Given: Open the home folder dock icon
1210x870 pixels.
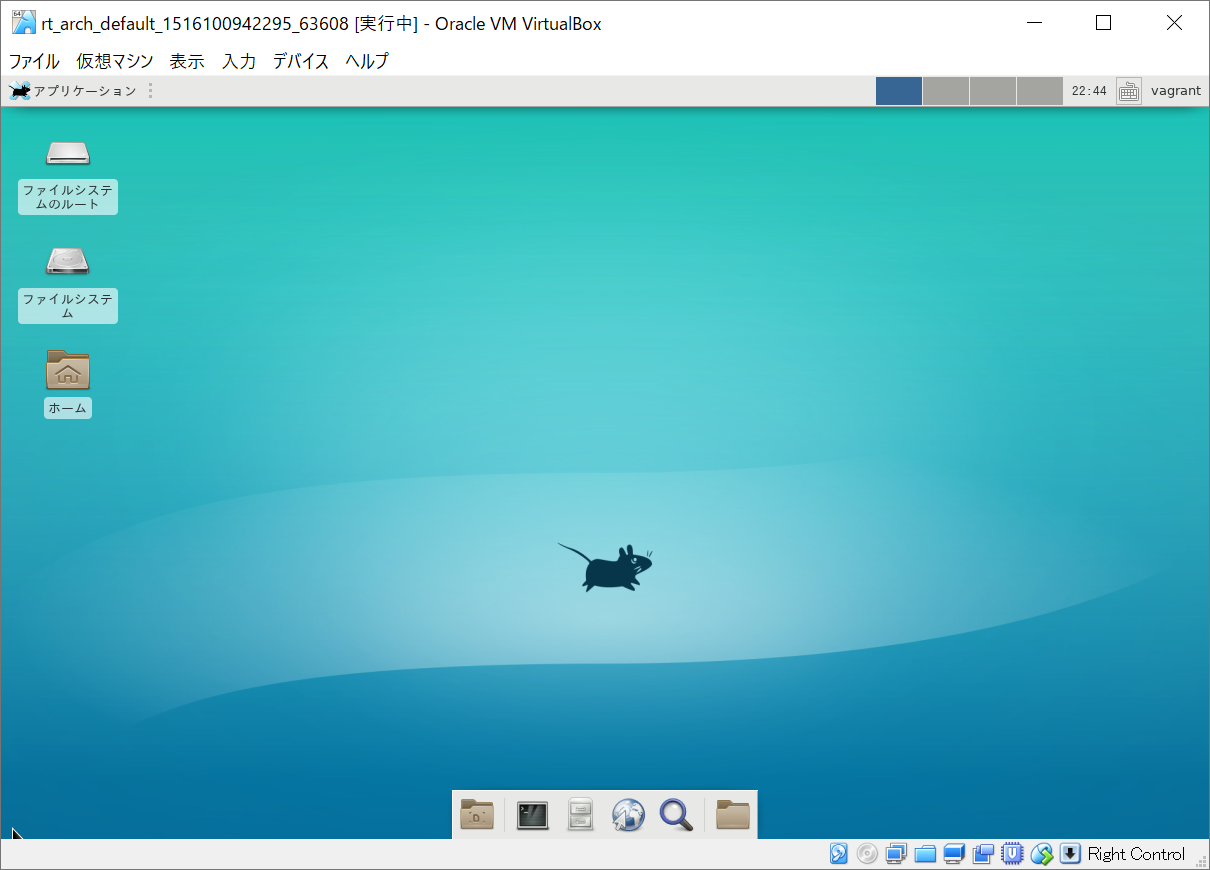Looking at the screenshot, I should click(733, 815).
